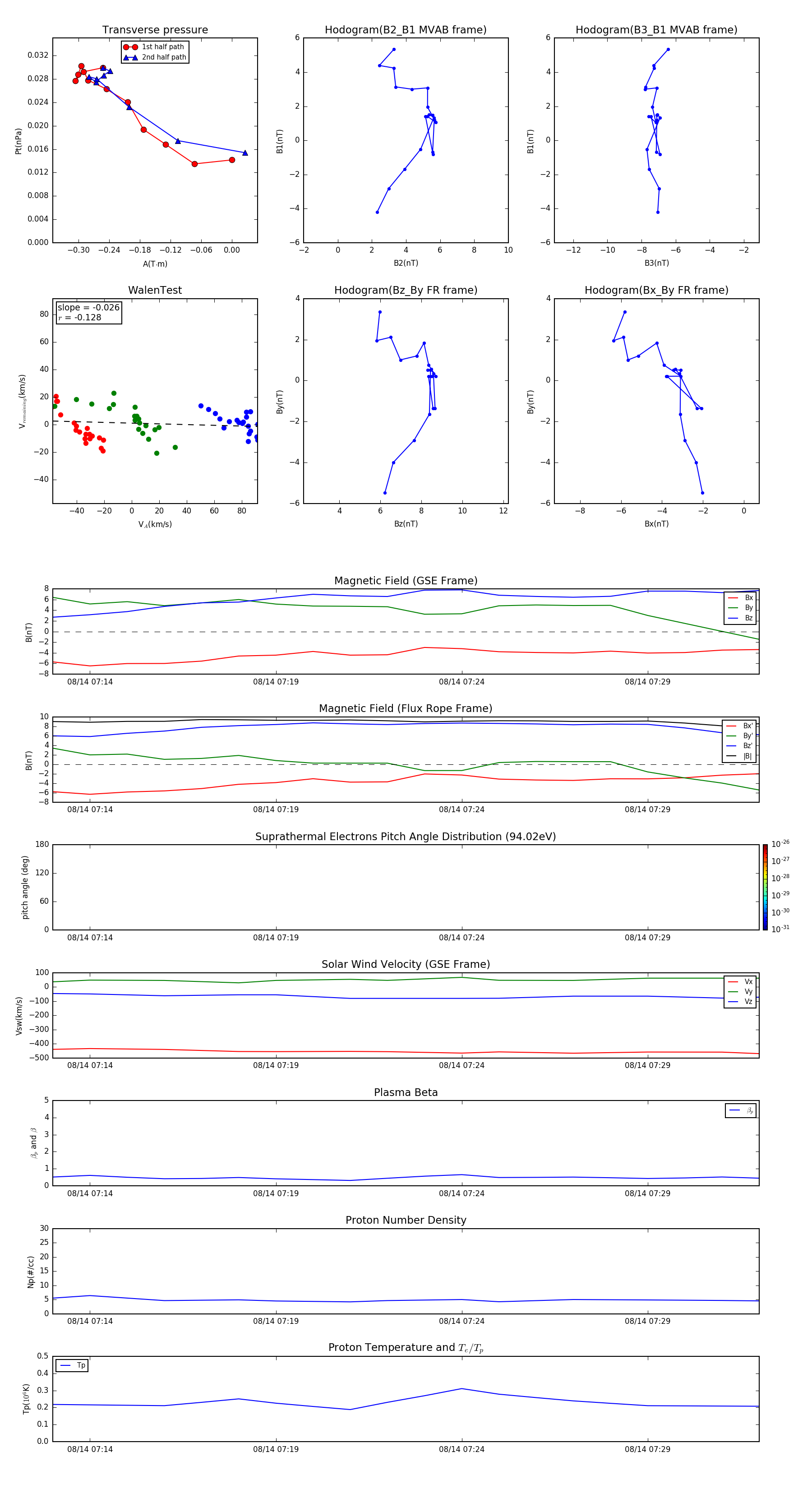The image size is (812, 1489).
Task: Click the "Bx" entry in GSE legend
Action: pyautogui.click(x=740, y=598)
